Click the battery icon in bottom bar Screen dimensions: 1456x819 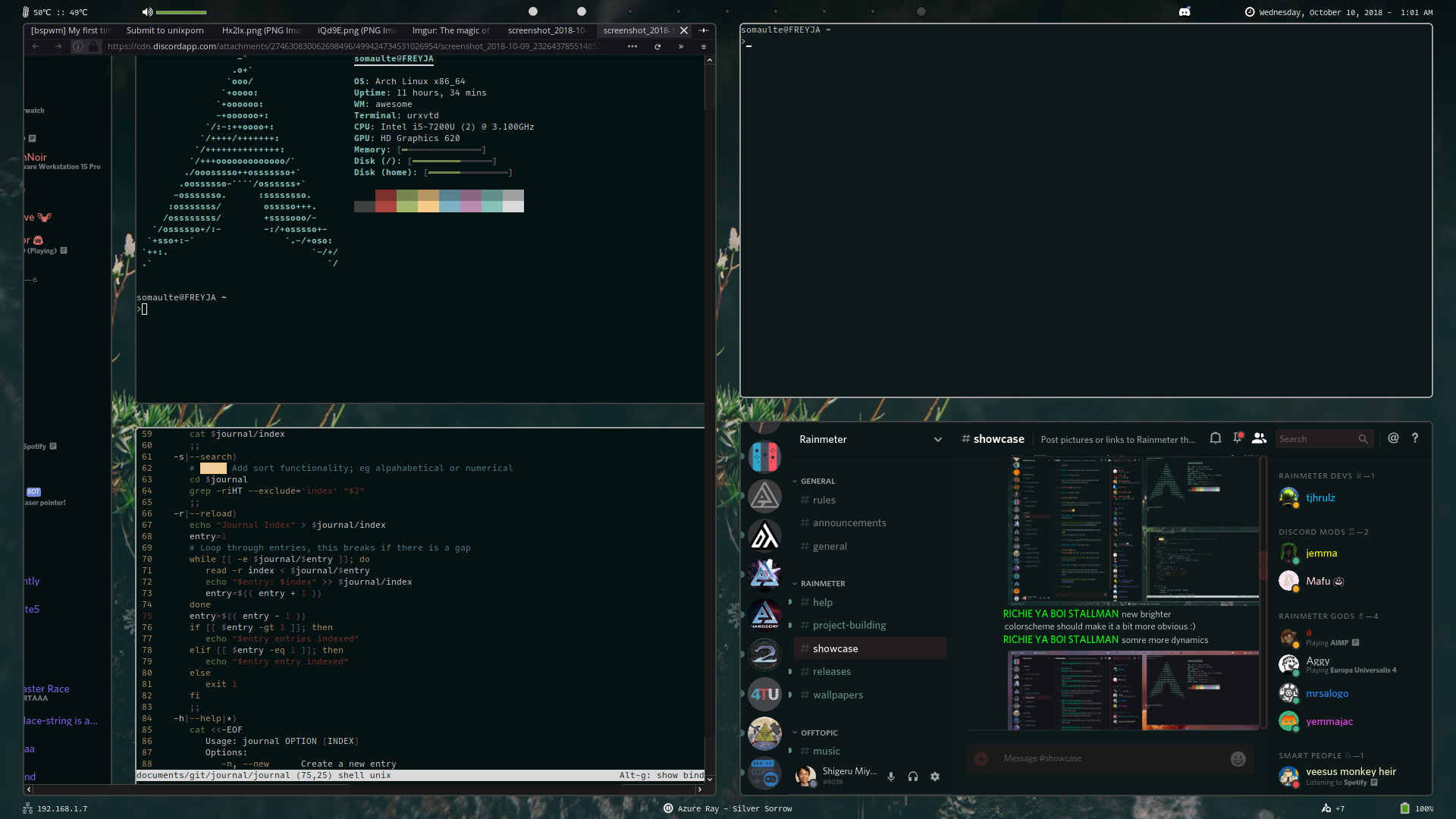tap(1404, 808)
